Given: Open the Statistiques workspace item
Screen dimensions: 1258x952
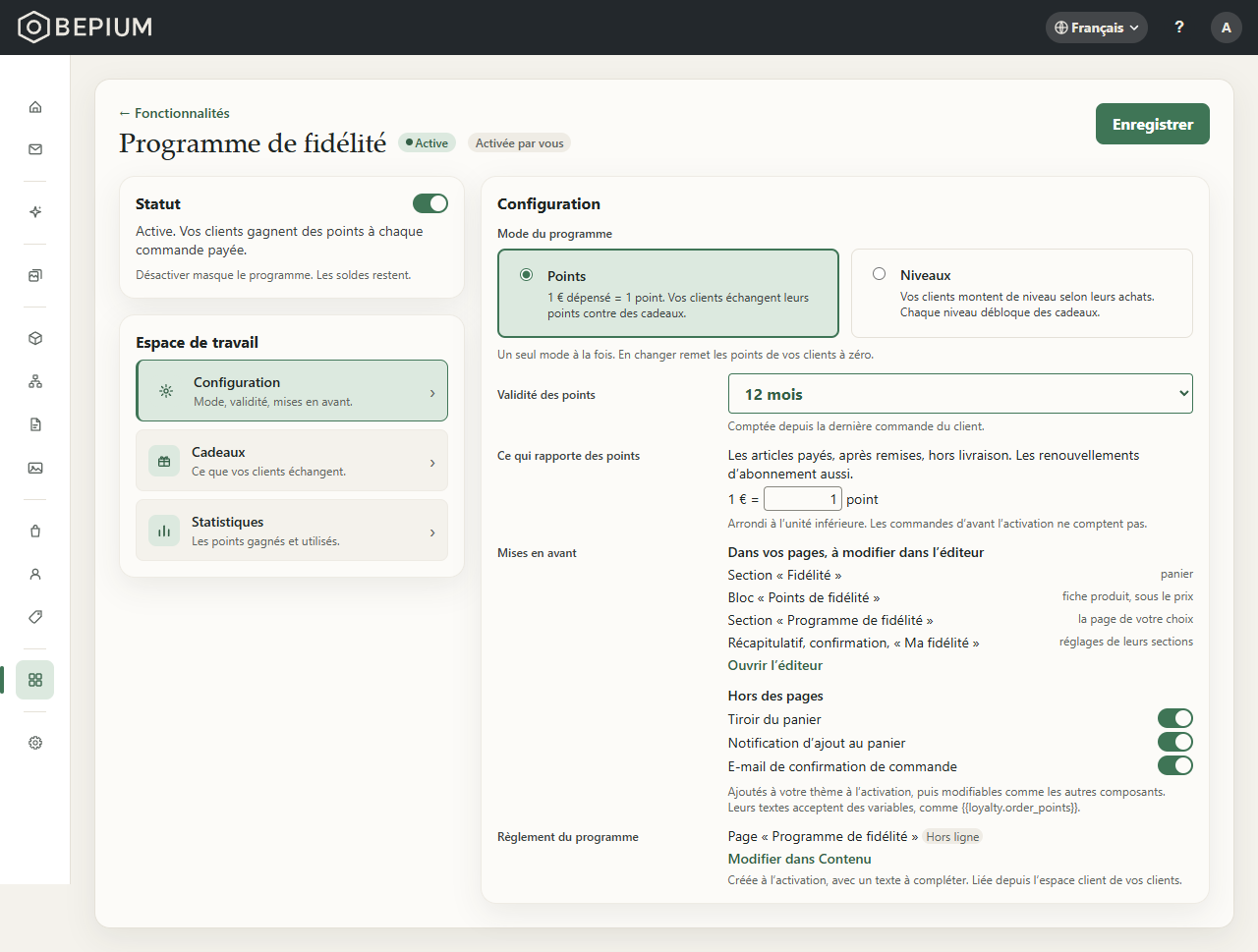Looking at the screenshot, I should 292,531.
